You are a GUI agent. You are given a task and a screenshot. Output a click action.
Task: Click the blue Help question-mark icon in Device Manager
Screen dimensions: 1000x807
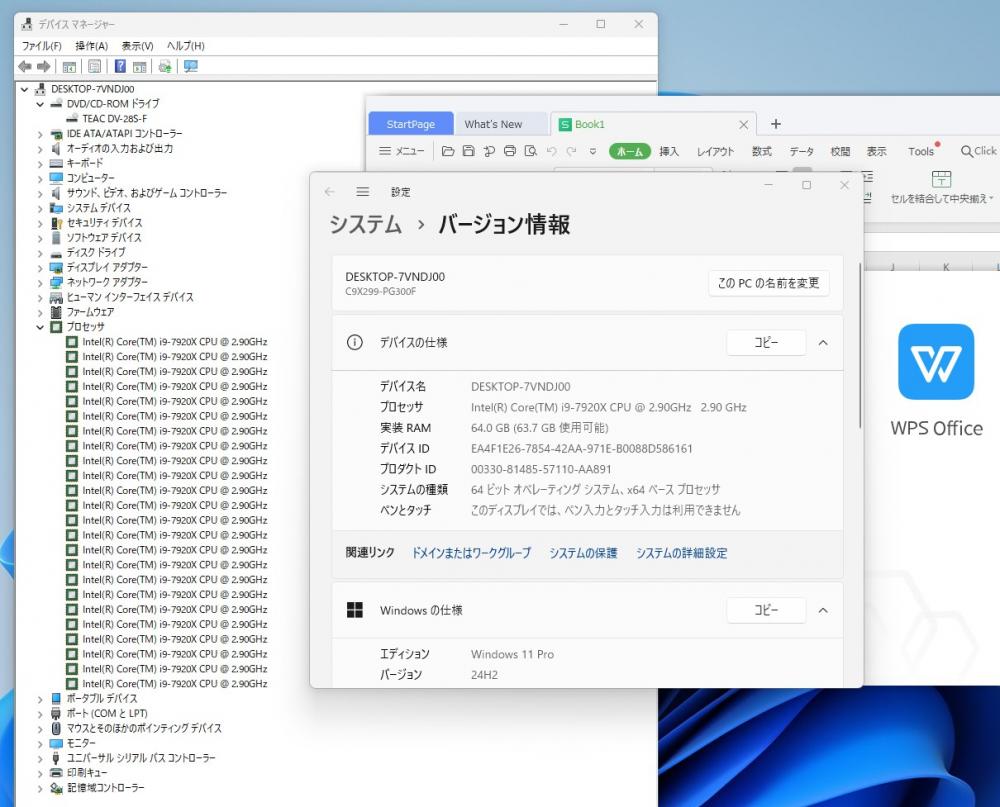pyautogui.click(x=120, y=66)
